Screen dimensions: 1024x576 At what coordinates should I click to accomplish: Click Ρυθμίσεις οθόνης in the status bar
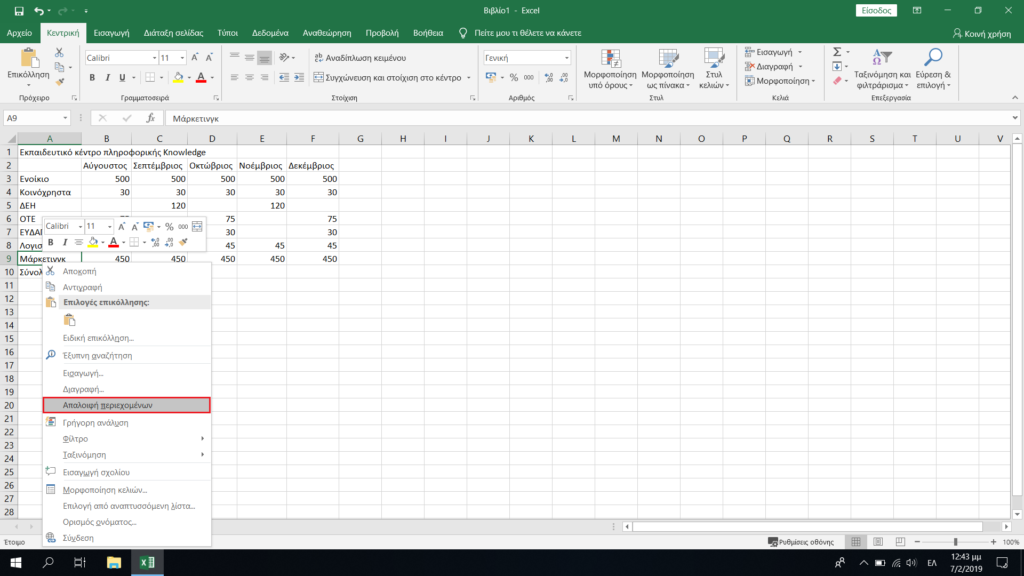coord(801,542)
